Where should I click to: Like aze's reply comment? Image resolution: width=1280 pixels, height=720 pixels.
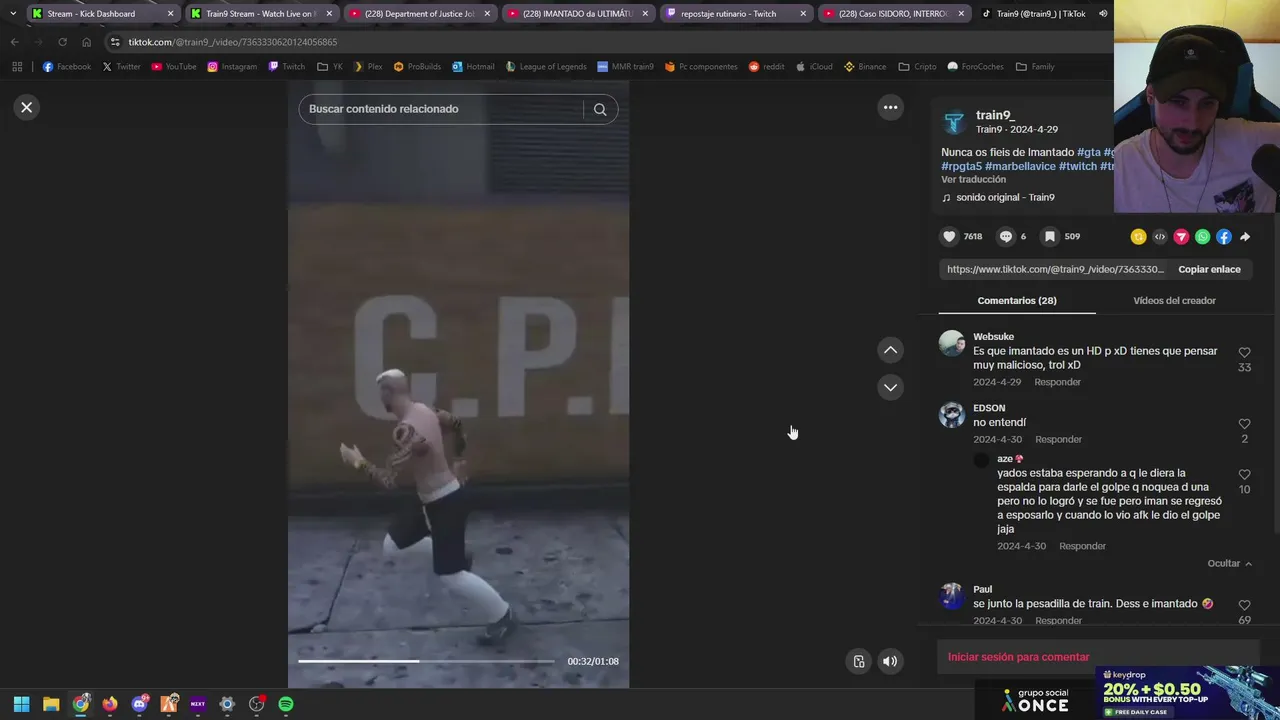click(x=1244, y=475)
